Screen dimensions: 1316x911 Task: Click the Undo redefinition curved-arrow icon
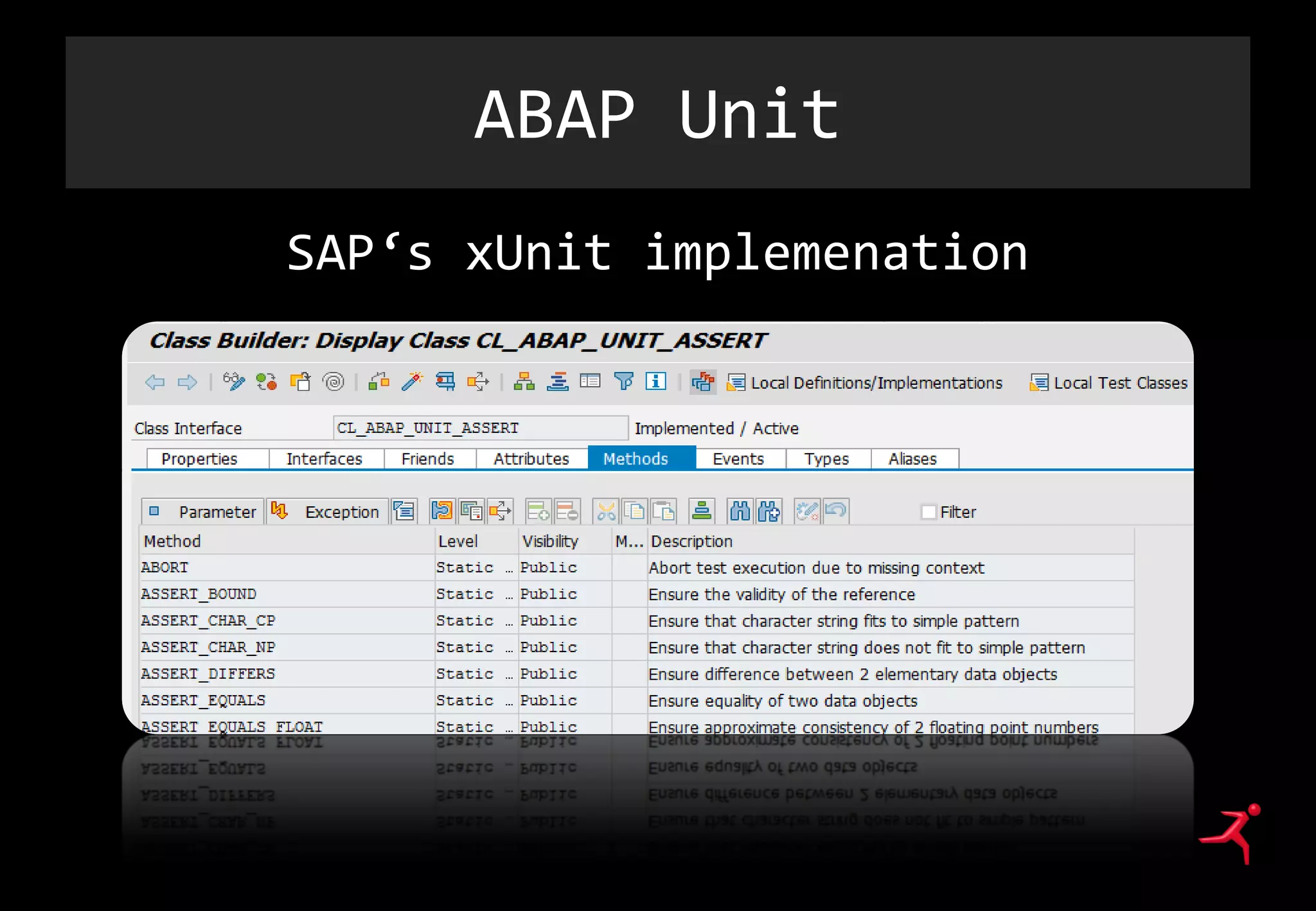836,511
